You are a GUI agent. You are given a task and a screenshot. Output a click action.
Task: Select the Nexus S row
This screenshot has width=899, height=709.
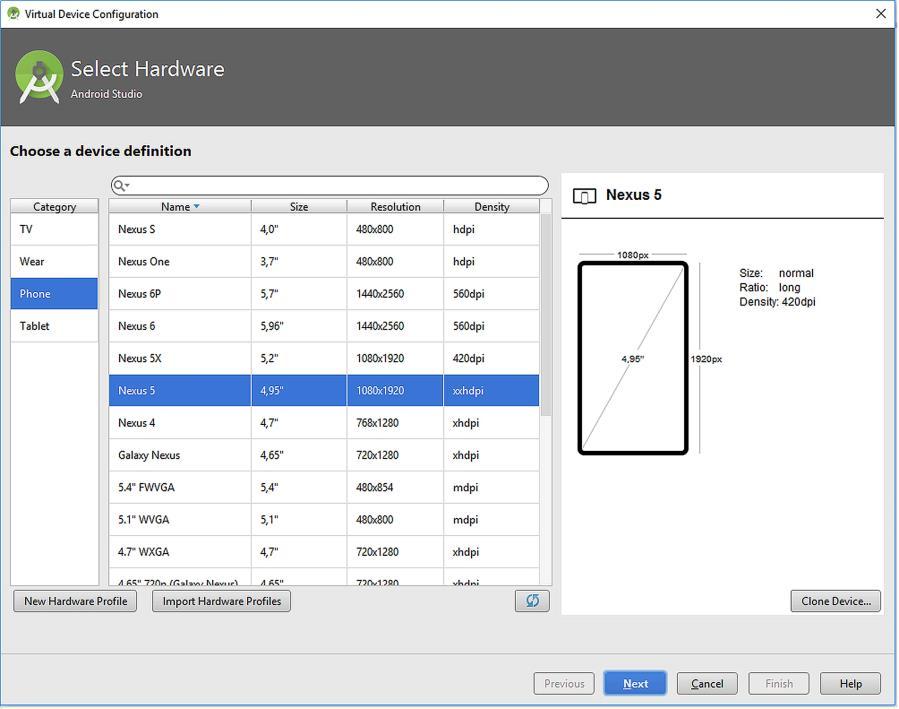coord(324,229)
